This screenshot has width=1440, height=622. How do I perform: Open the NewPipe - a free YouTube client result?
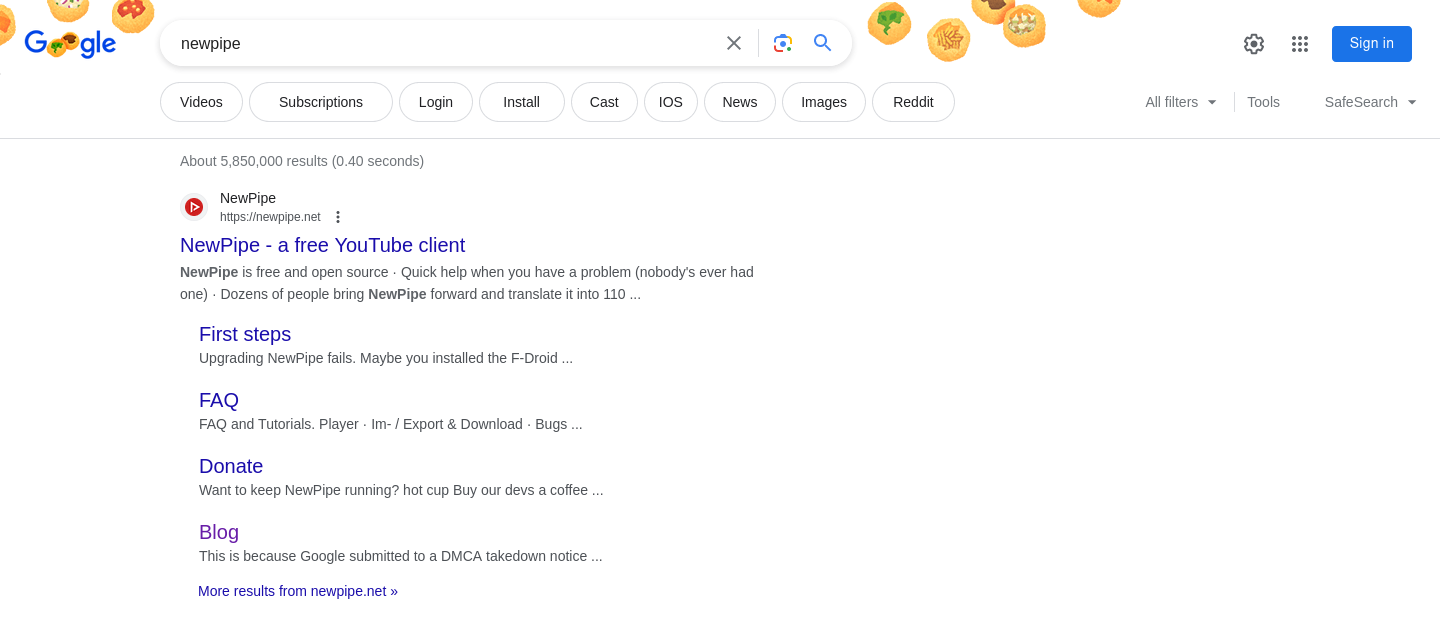point(322,245)
